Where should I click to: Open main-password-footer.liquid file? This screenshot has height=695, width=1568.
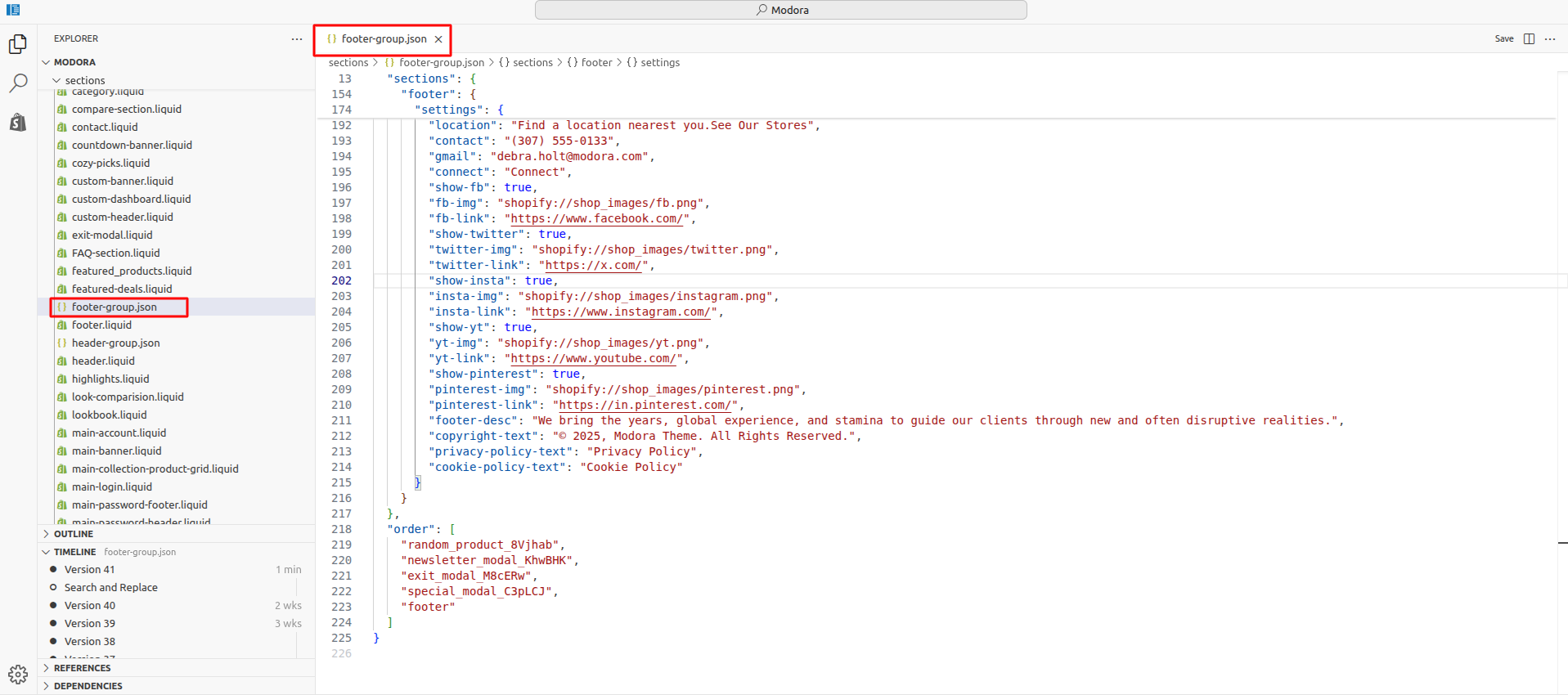[x=139, y=504]
